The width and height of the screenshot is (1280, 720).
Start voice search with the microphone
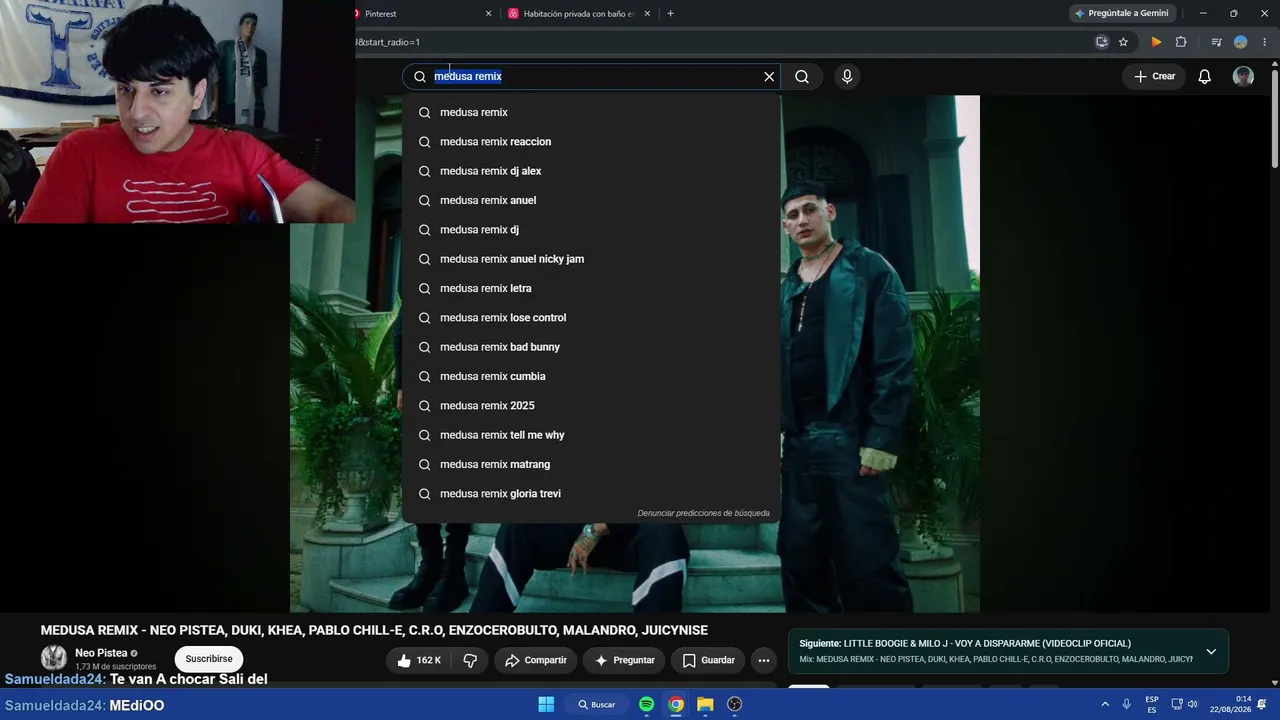tap(847, 76)
